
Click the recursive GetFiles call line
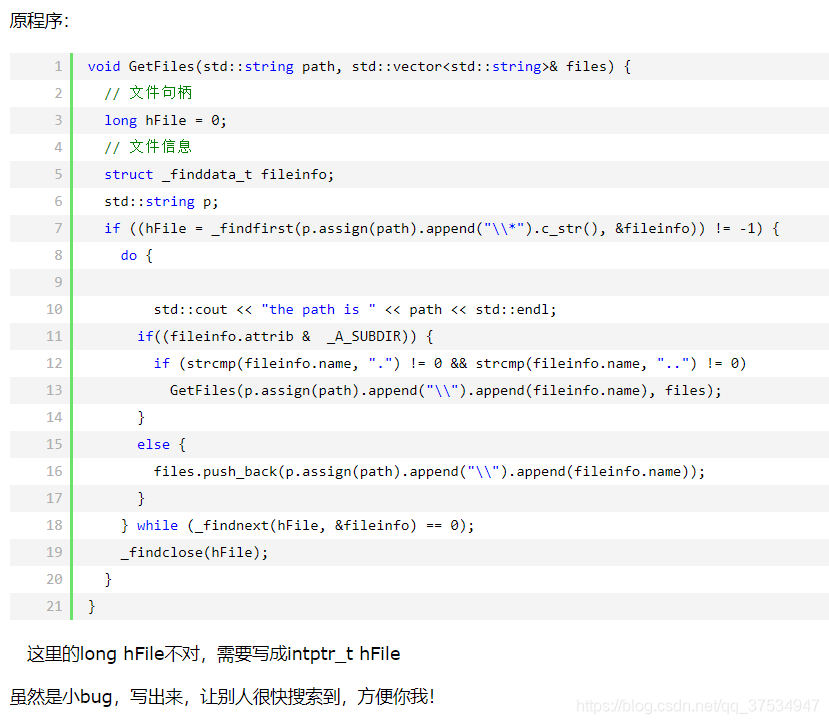click(x=446, y=390)
